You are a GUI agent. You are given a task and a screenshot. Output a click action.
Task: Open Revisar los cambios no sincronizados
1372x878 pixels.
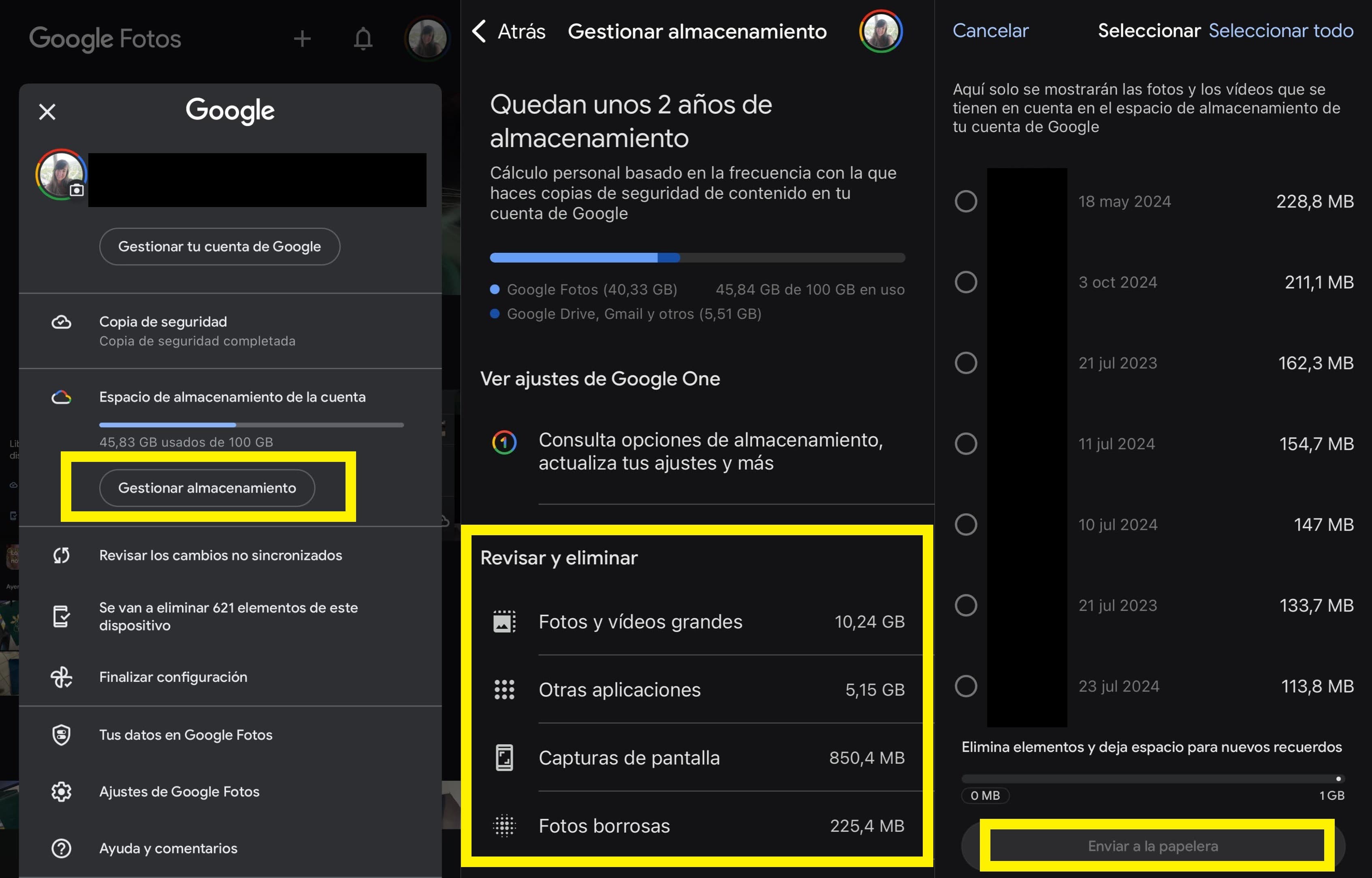click(230, 555)
